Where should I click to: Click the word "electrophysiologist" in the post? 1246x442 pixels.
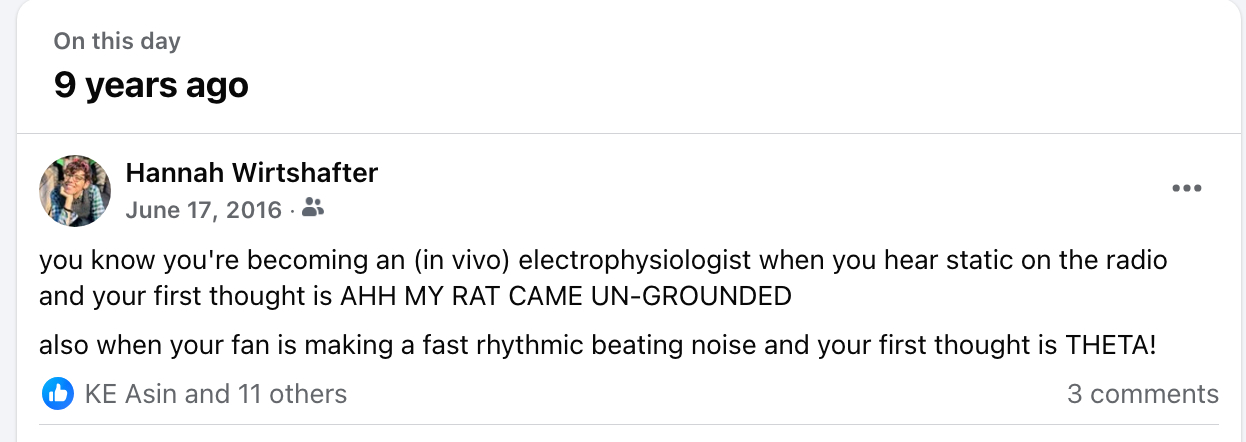[x=636, y=262]
